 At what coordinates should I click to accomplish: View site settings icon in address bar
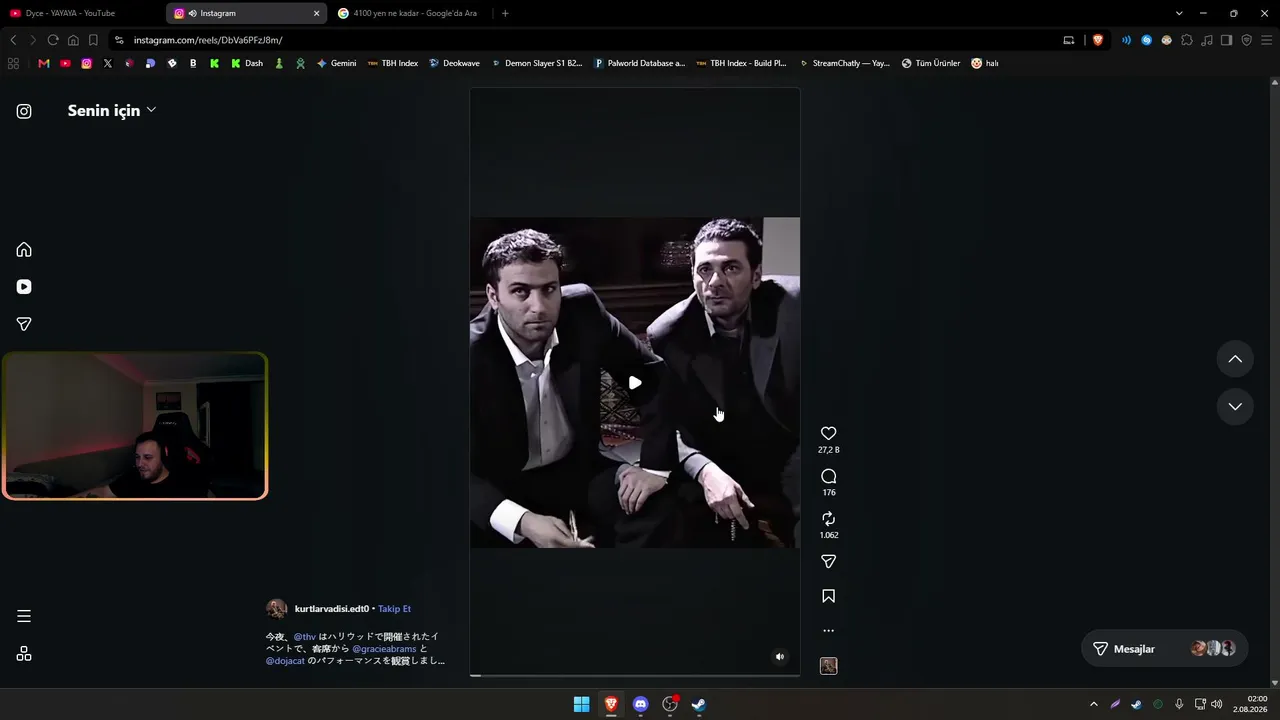119,40
